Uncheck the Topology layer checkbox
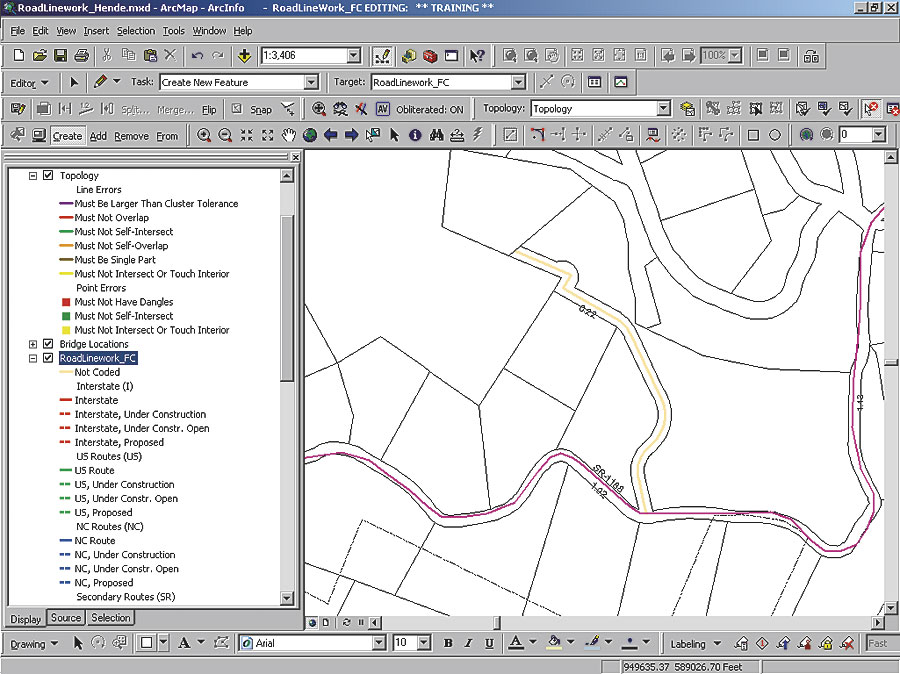The height and width of the screenshot is (674, 900). pyautogui.click(x=47, y=175)
